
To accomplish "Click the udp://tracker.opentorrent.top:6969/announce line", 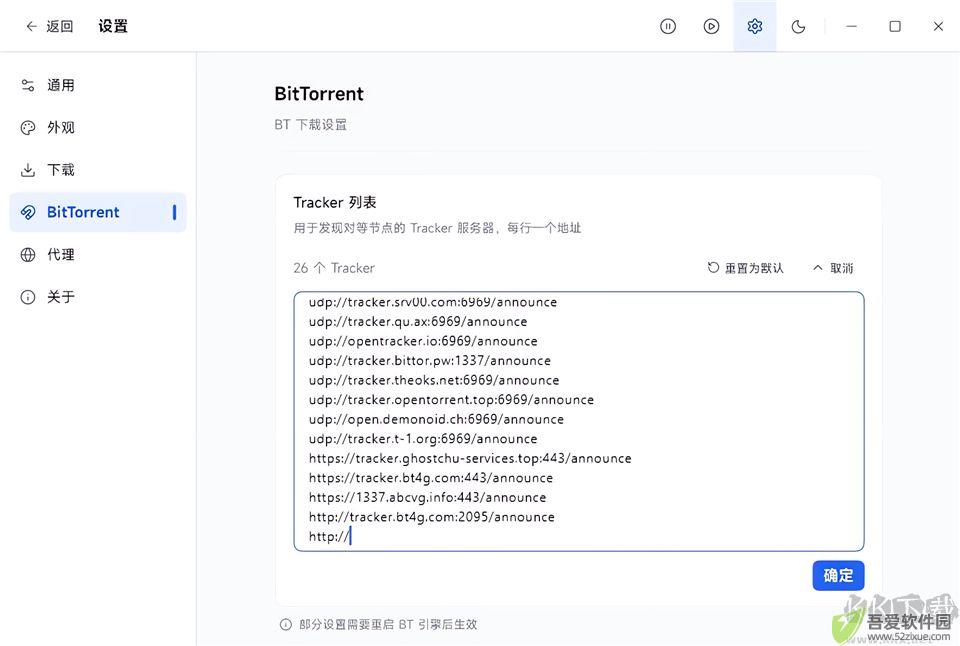I will [451, 400].
